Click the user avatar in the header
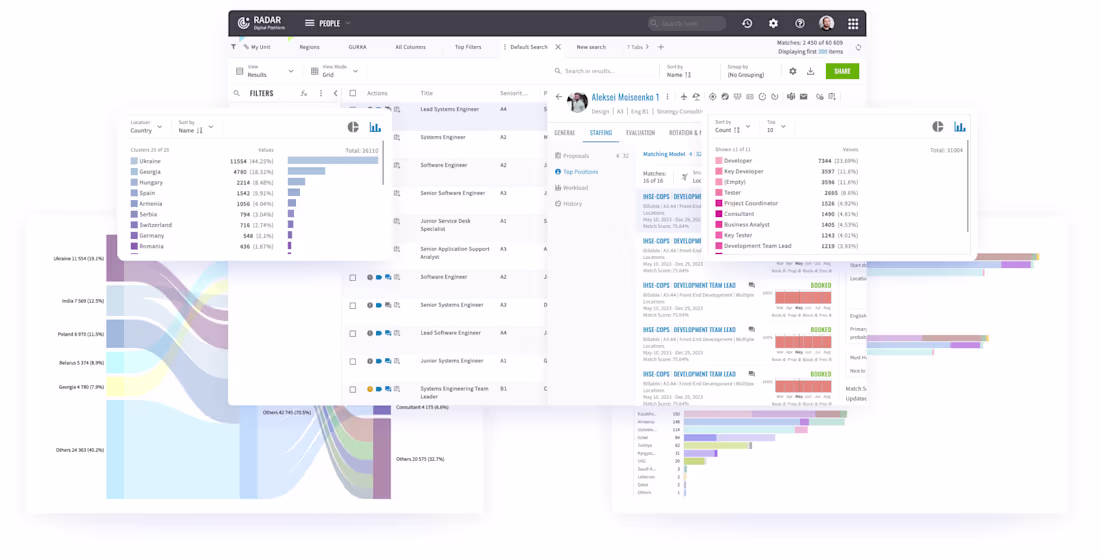This screenshot has width=1100, height=558. tap(826, 23)
